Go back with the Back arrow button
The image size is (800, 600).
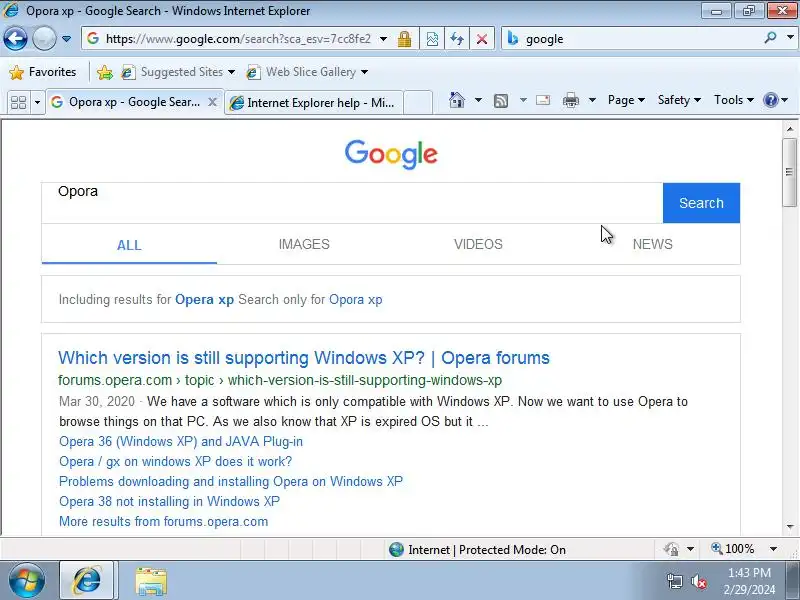pyautogui.click(x=15, y=39)
